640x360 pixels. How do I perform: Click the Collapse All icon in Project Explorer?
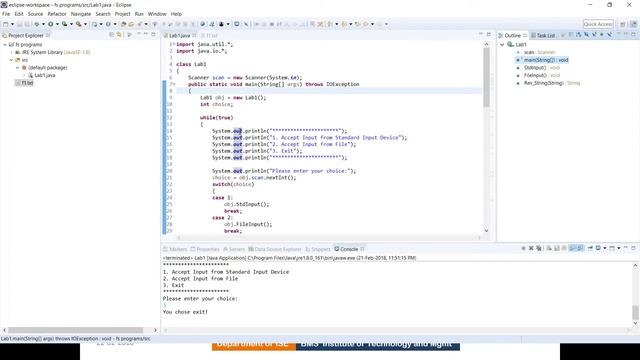click(x=111, y=35)
